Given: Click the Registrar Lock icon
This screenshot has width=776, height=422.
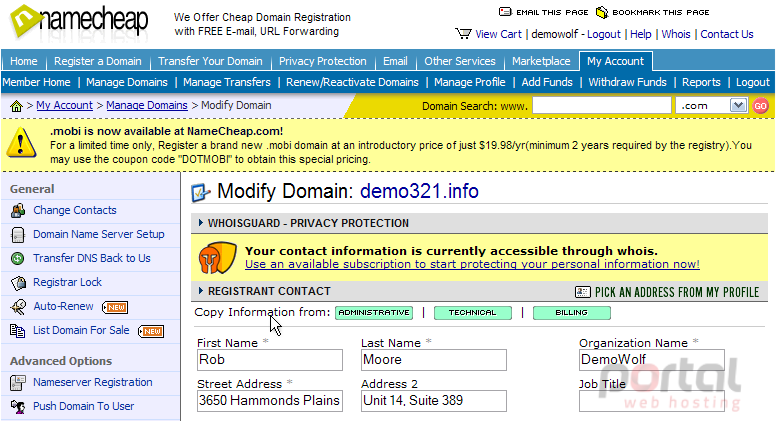Looking at the screenshot, I should point(18,282).
